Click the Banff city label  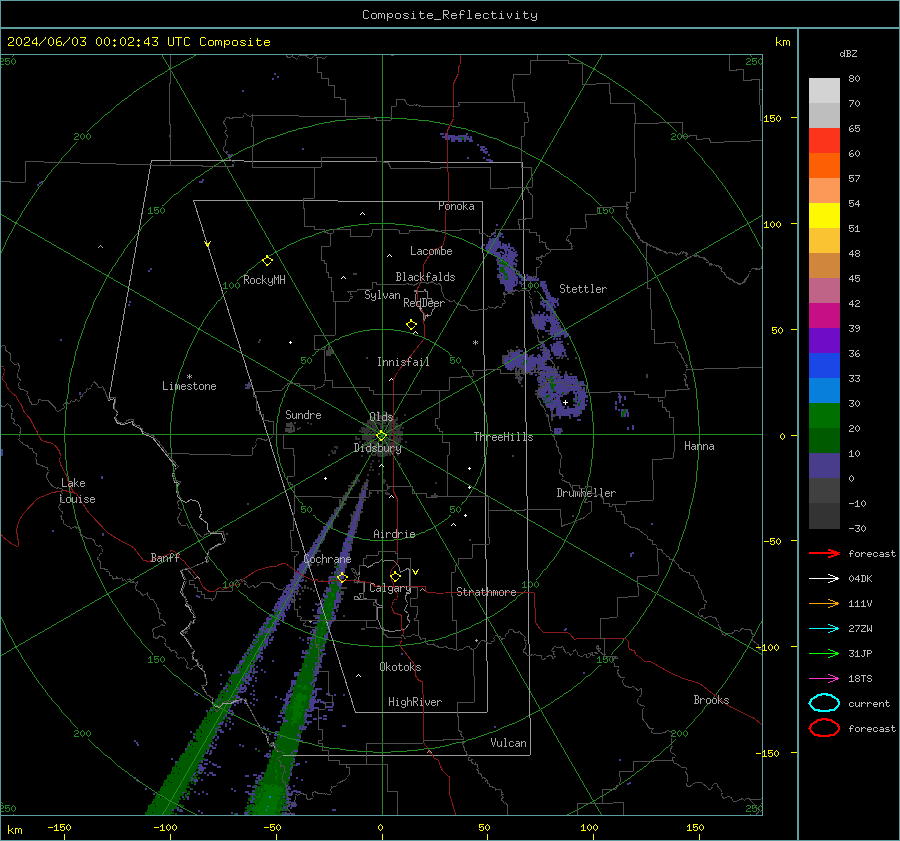click(x=165, y=558)
